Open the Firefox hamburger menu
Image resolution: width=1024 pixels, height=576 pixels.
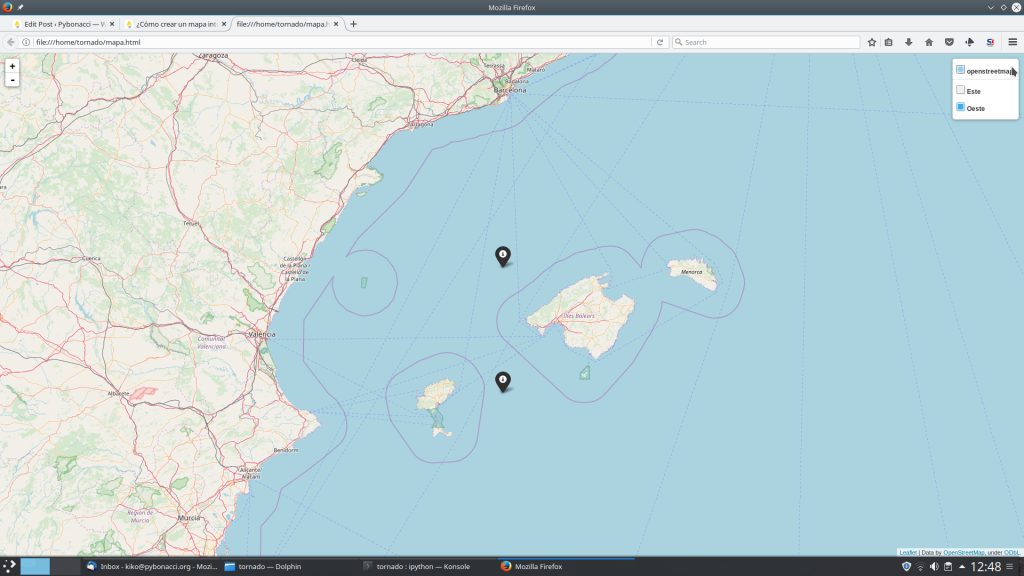pyautogui.click(x=1012, y=42)
